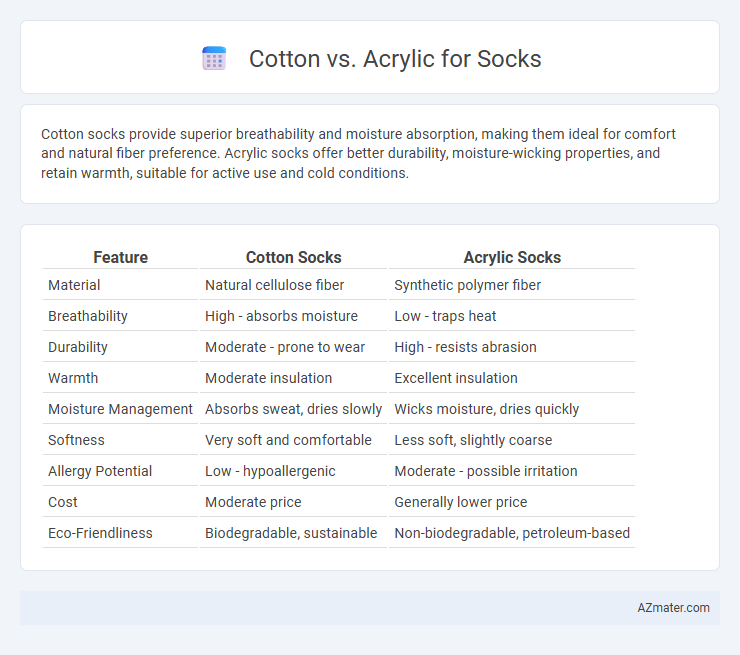Select the 'Natural cellulose fiber' cell
740x655 pixels.
click(275, 285)
